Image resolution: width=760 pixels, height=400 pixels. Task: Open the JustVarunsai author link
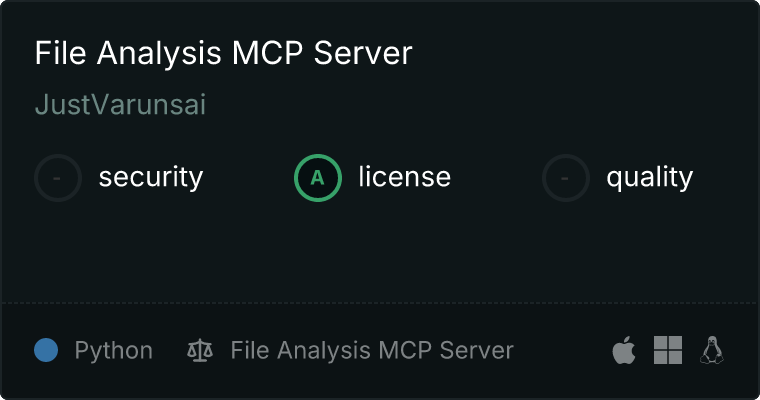click(120, 105)
